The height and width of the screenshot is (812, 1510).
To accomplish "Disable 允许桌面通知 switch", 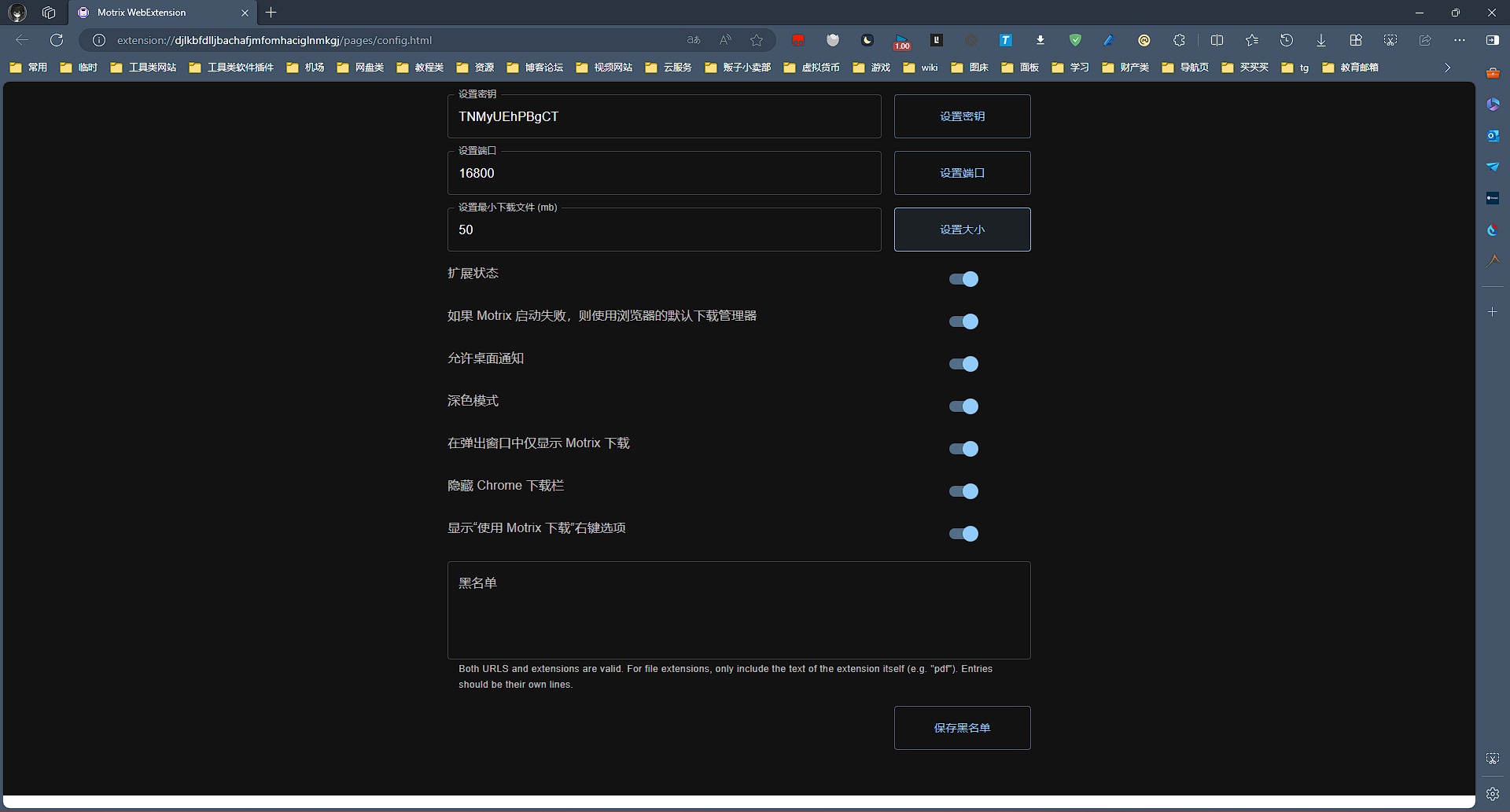I will [963, 364].
